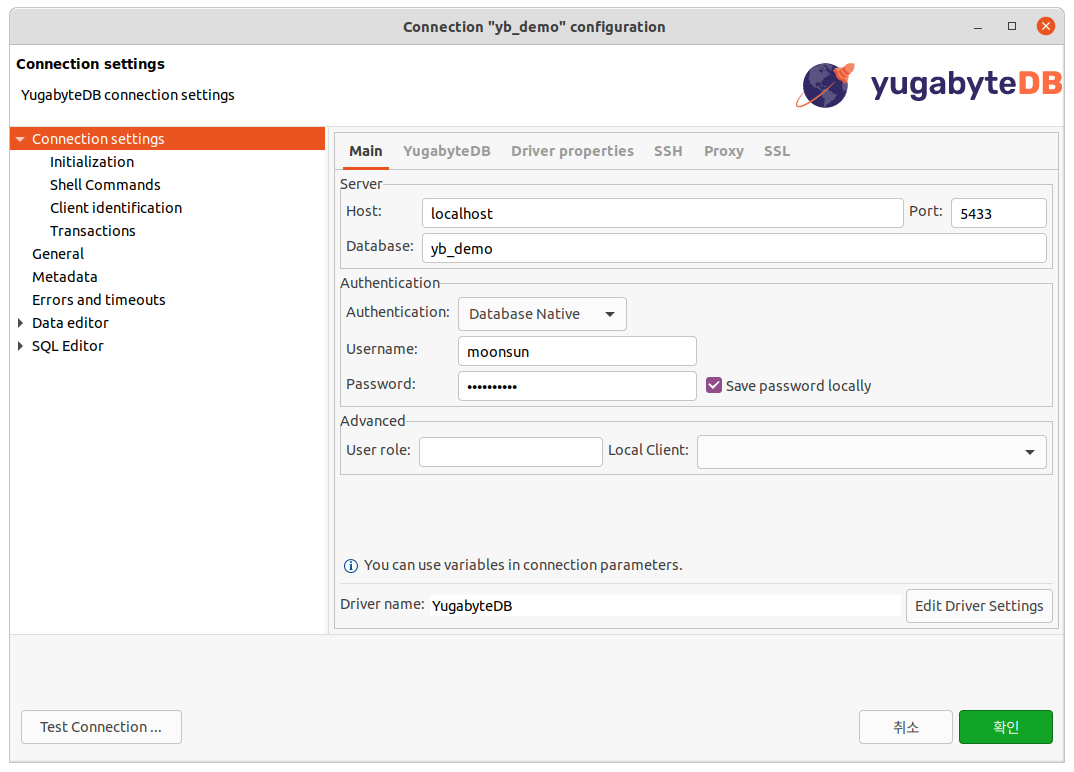Open the Driver properties tab
The image size is (1074, 772).
coord(572,151)
